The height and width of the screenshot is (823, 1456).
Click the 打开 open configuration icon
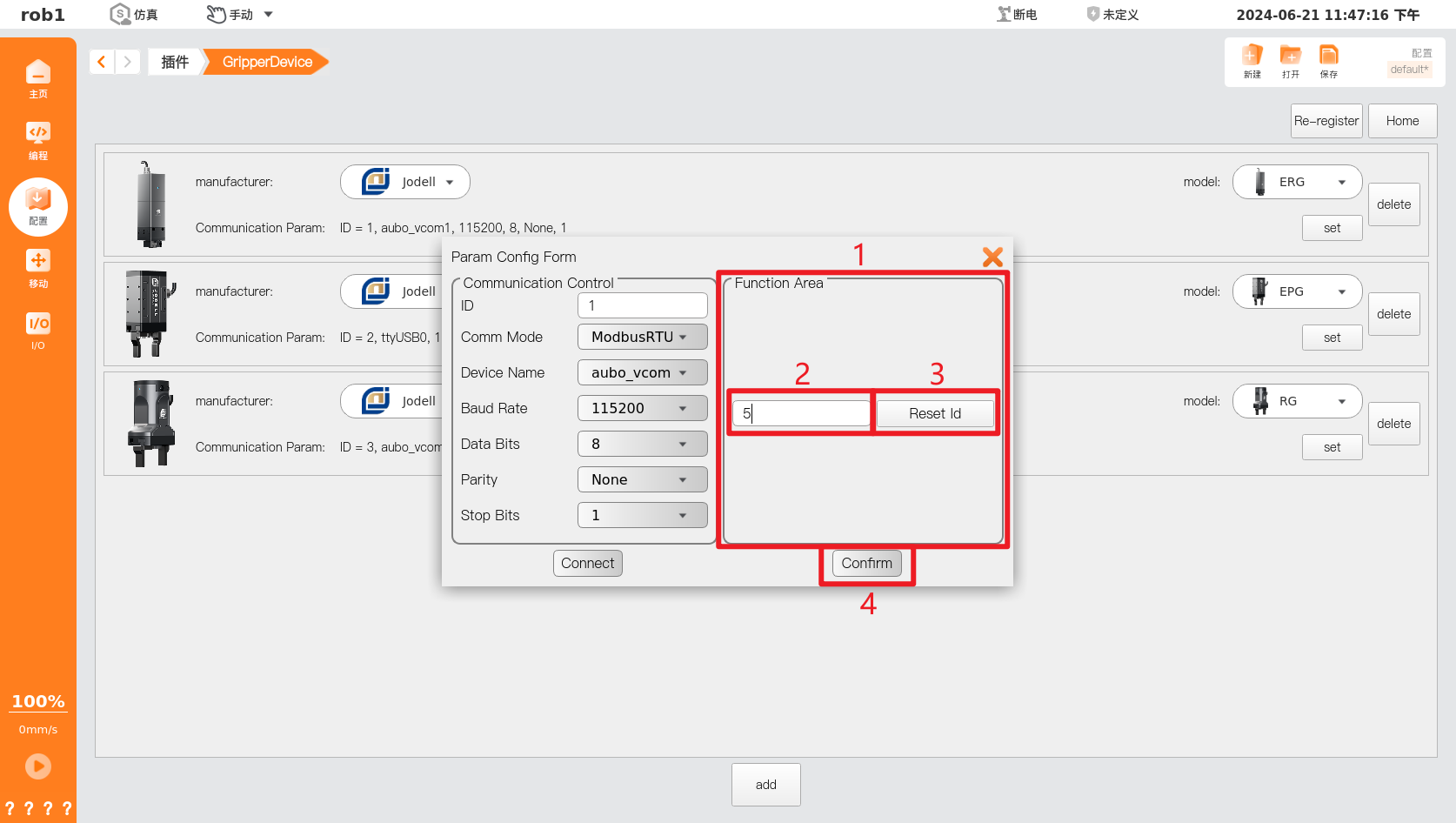pyautogui.click(x=1290, y=61)
